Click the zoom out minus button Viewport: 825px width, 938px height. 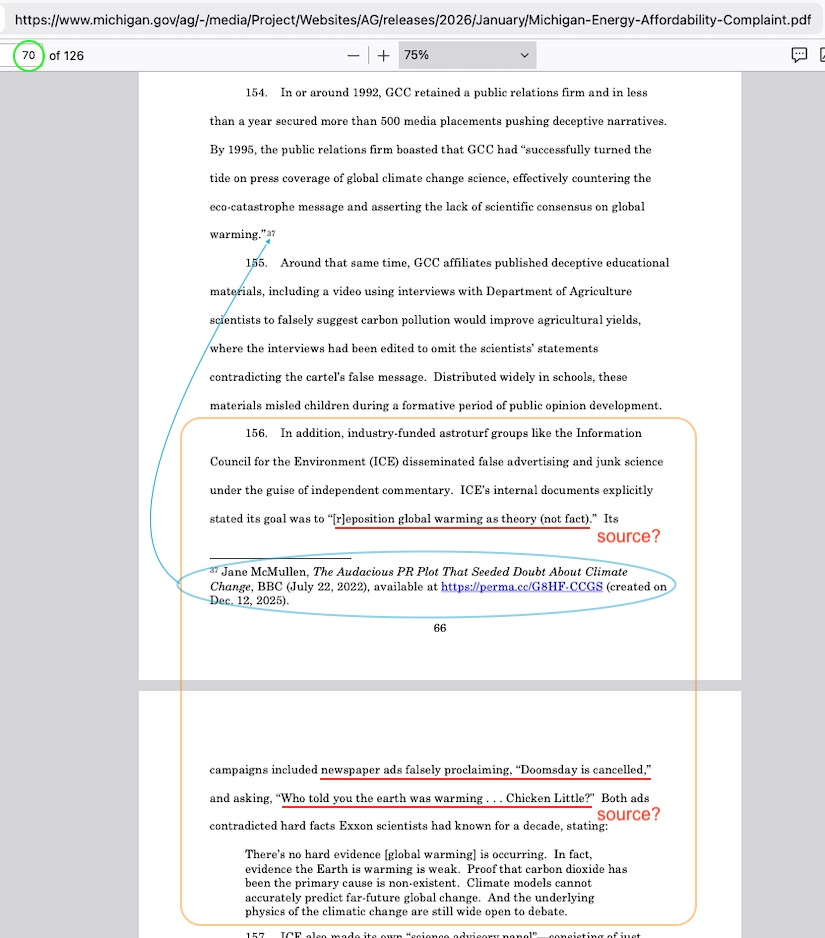click(x=353, y=56)
